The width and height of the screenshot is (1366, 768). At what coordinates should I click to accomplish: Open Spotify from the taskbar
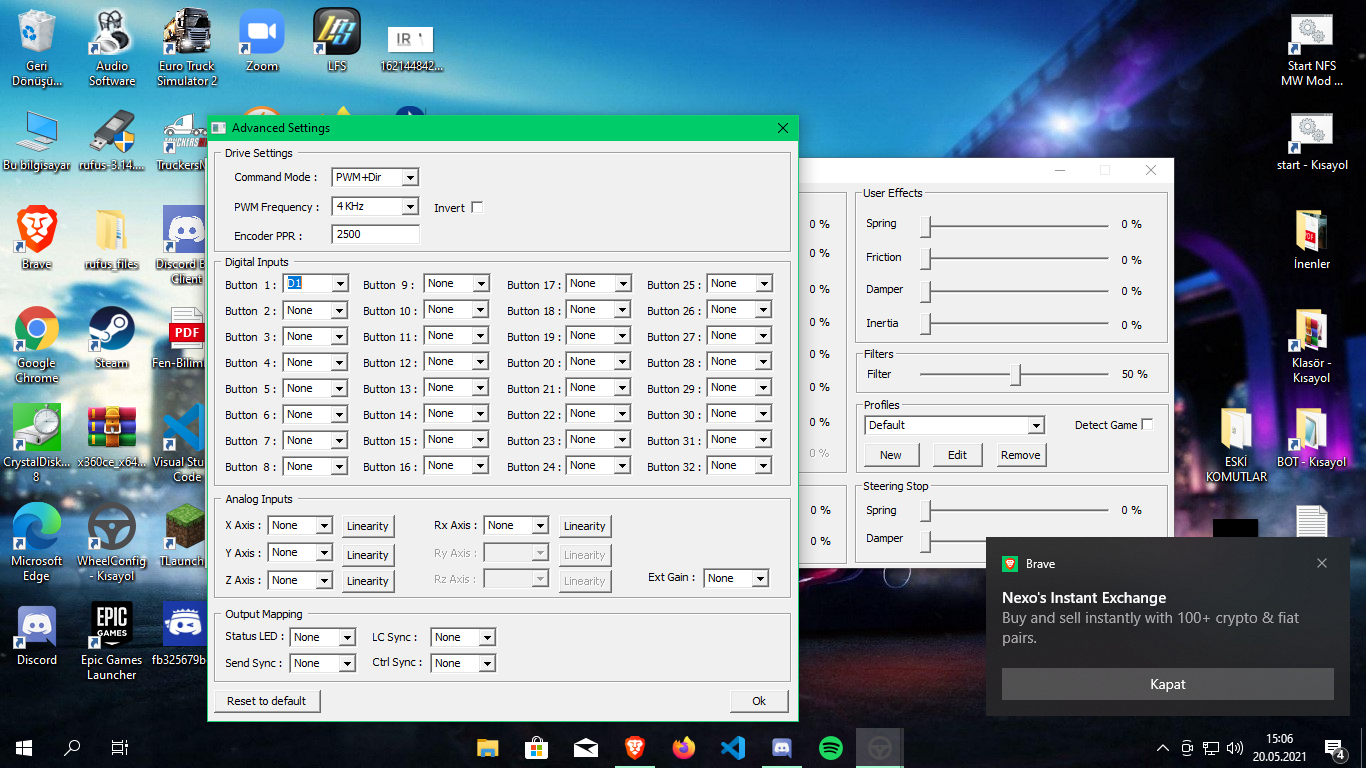point(831,747)
